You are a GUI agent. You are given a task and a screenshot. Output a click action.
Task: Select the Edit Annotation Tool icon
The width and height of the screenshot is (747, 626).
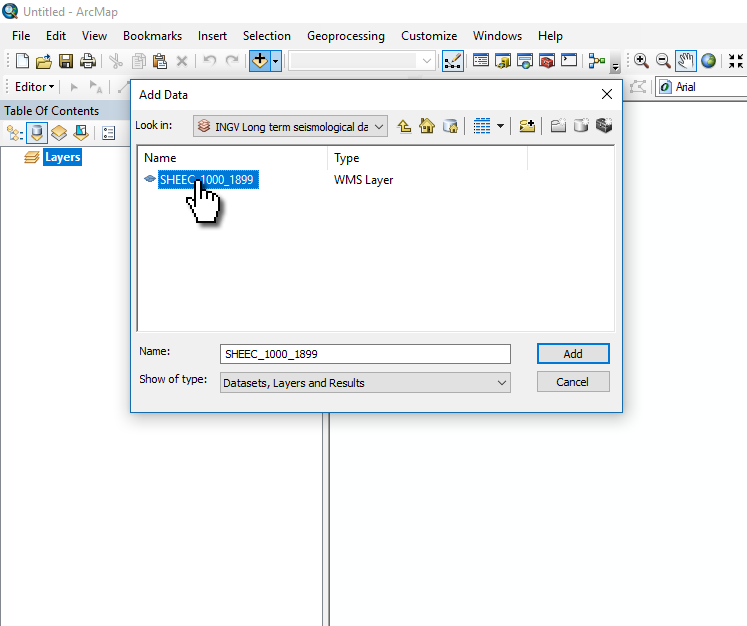pos(96,87)
